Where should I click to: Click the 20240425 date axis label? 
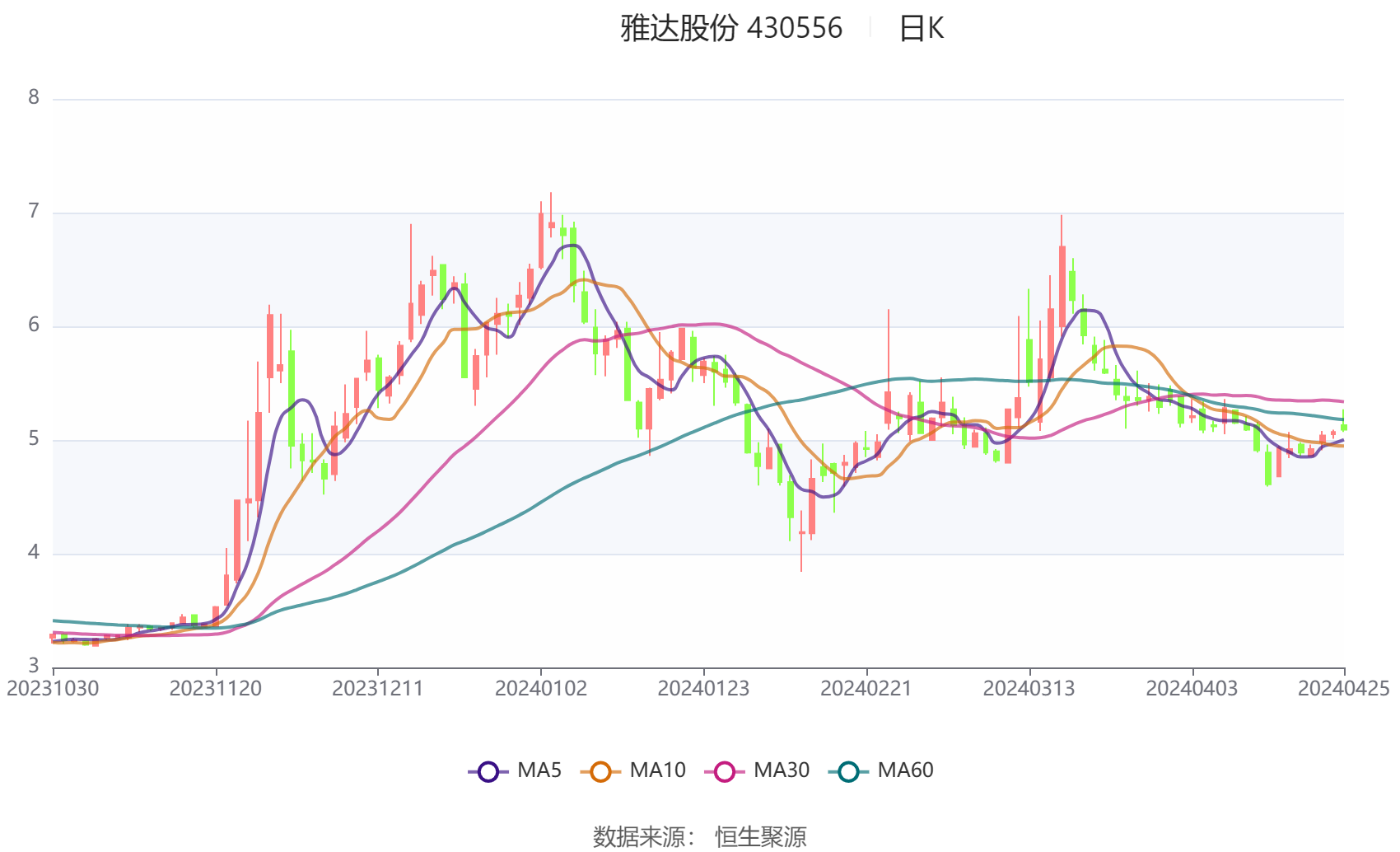pyautogui.click(x=1344, y=689)
